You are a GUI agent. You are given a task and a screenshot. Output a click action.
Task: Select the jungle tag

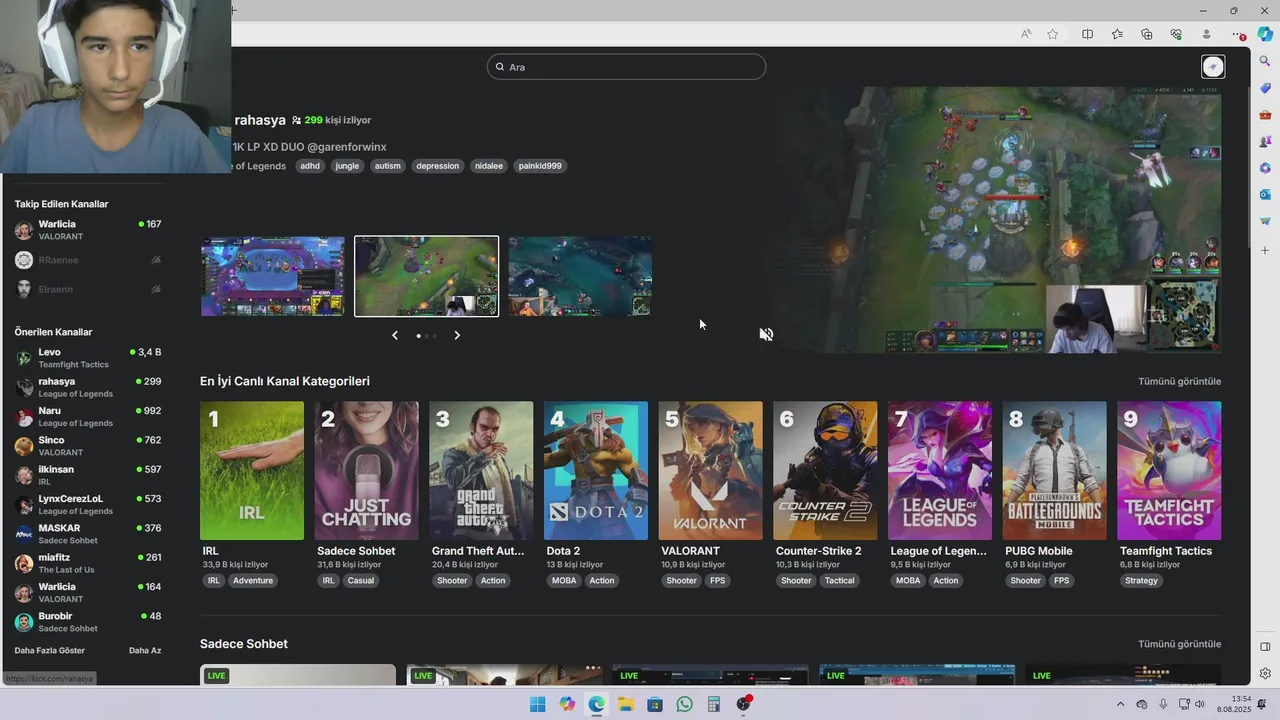pos(347,166)
